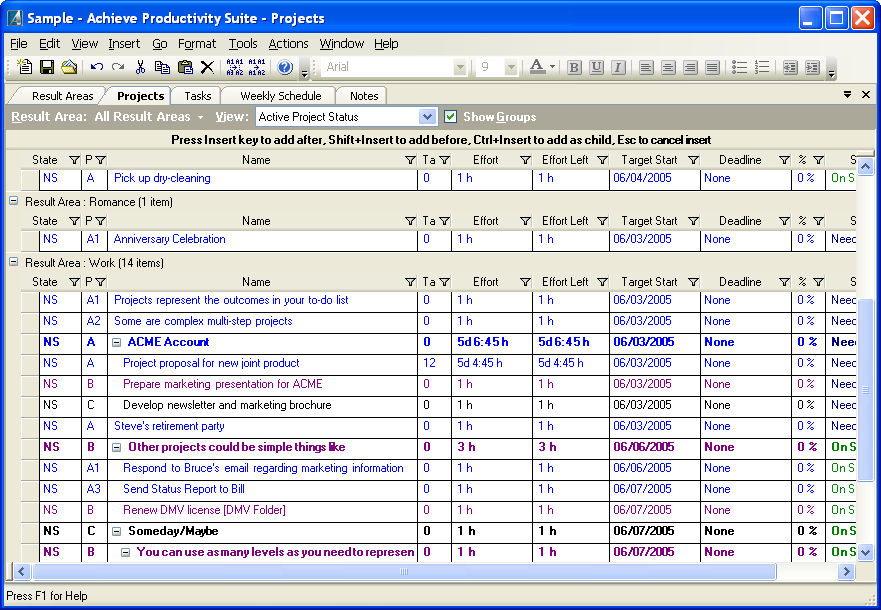Switch to the Result Areas tab
The image size is (881, 610).
[x=62, y=96]
